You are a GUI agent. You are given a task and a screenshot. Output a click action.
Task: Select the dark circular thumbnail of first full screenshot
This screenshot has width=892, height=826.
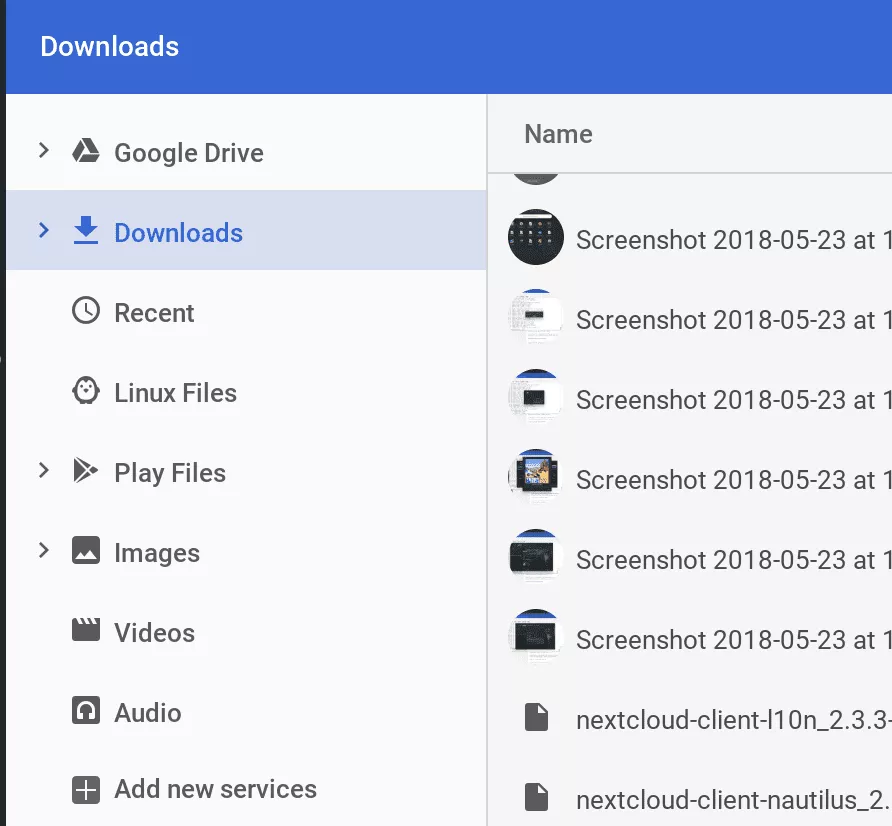(536, 238)
